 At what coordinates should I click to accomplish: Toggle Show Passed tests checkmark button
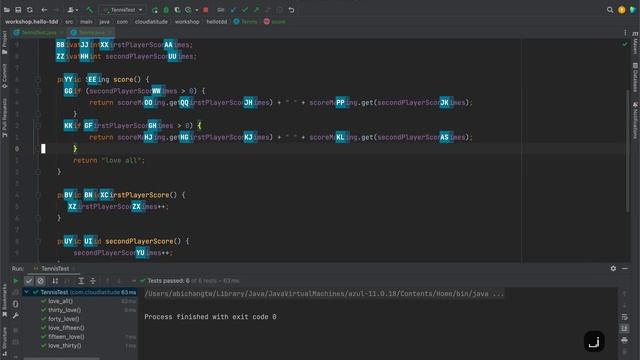point(29,281)
